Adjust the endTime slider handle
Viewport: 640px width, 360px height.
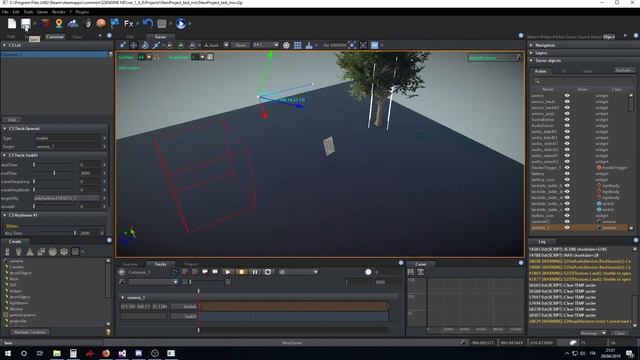coord(54,173)
